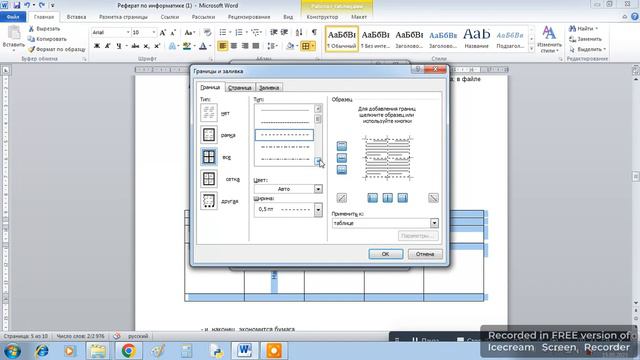The height and width of the screenshot is (360, 640).
Task: Click the font color 'A' icon
Action: 203,46
